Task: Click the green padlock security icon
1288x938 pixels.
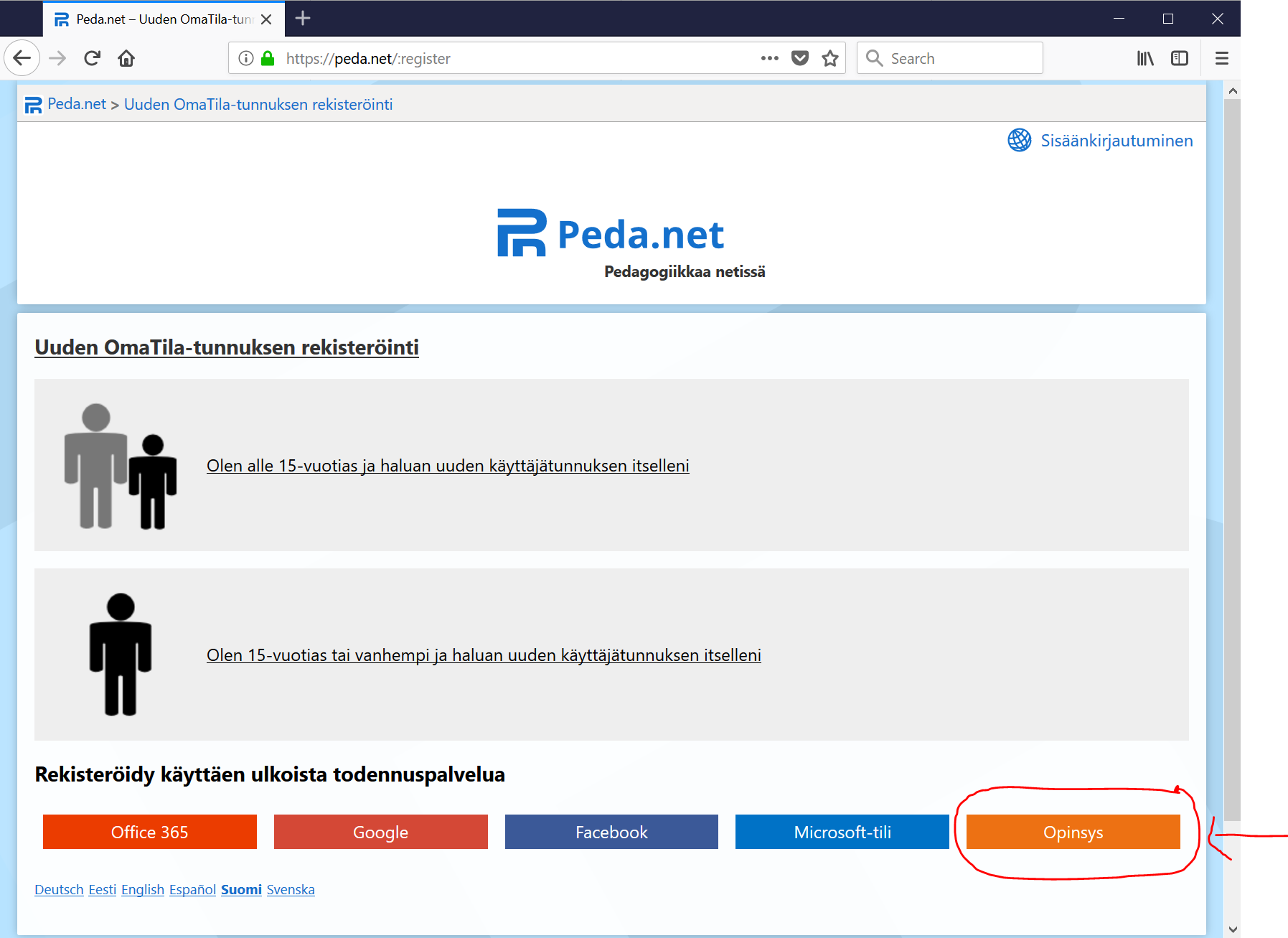Action: click(268, 58)
